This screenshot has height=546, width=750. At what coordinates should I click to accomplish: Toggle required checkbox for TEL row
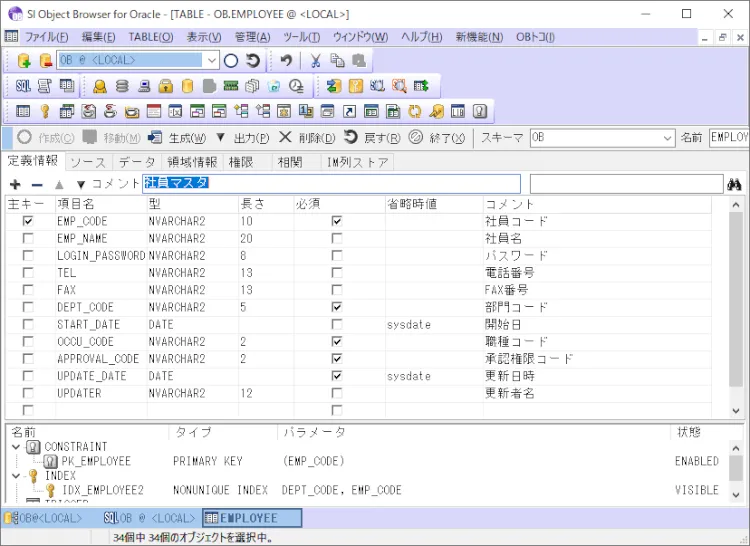coord(337,273)
